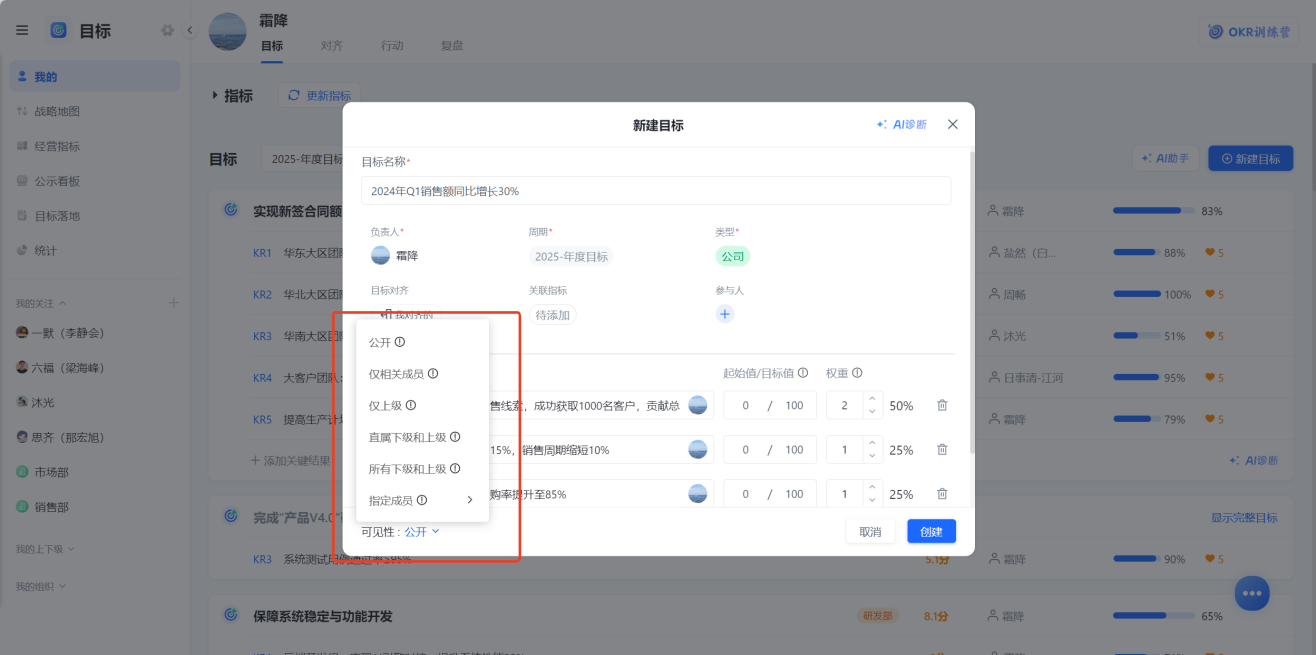The height and width of the screenshot is (655, 1316).
Task: Switch to the 行动 tab
Action: point(392,46)
